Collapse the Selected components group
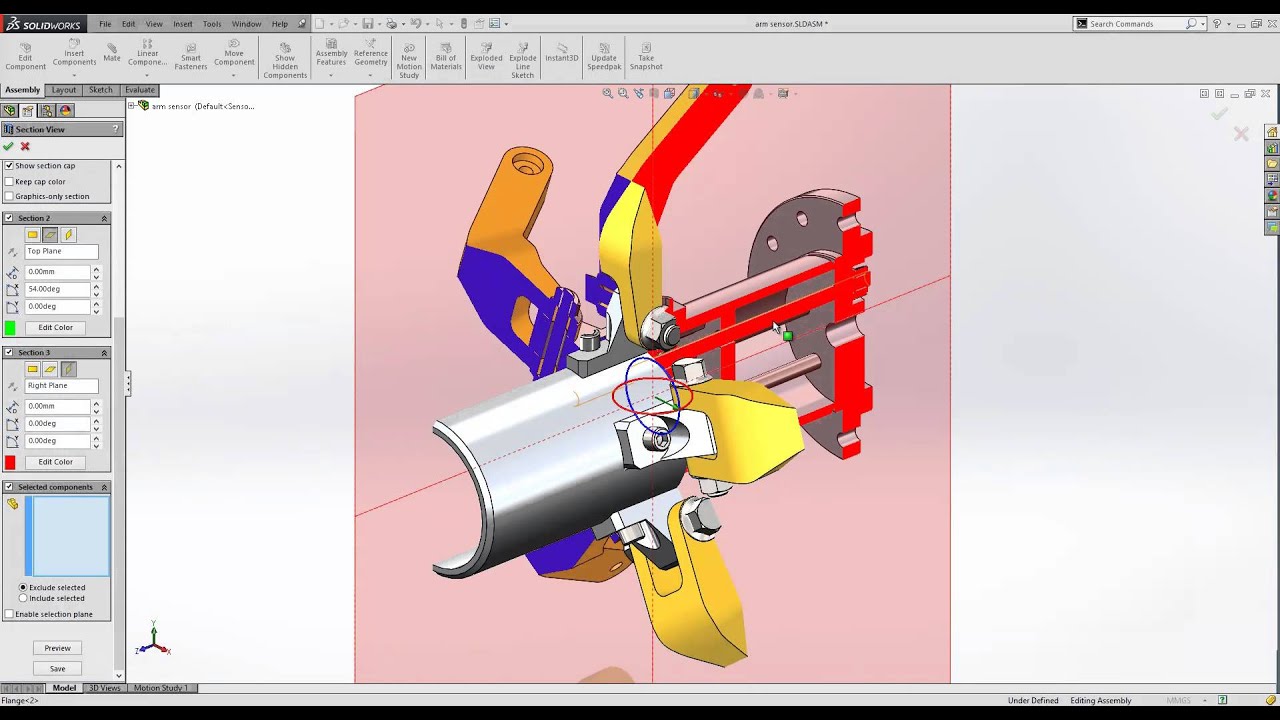 [104, 487]
